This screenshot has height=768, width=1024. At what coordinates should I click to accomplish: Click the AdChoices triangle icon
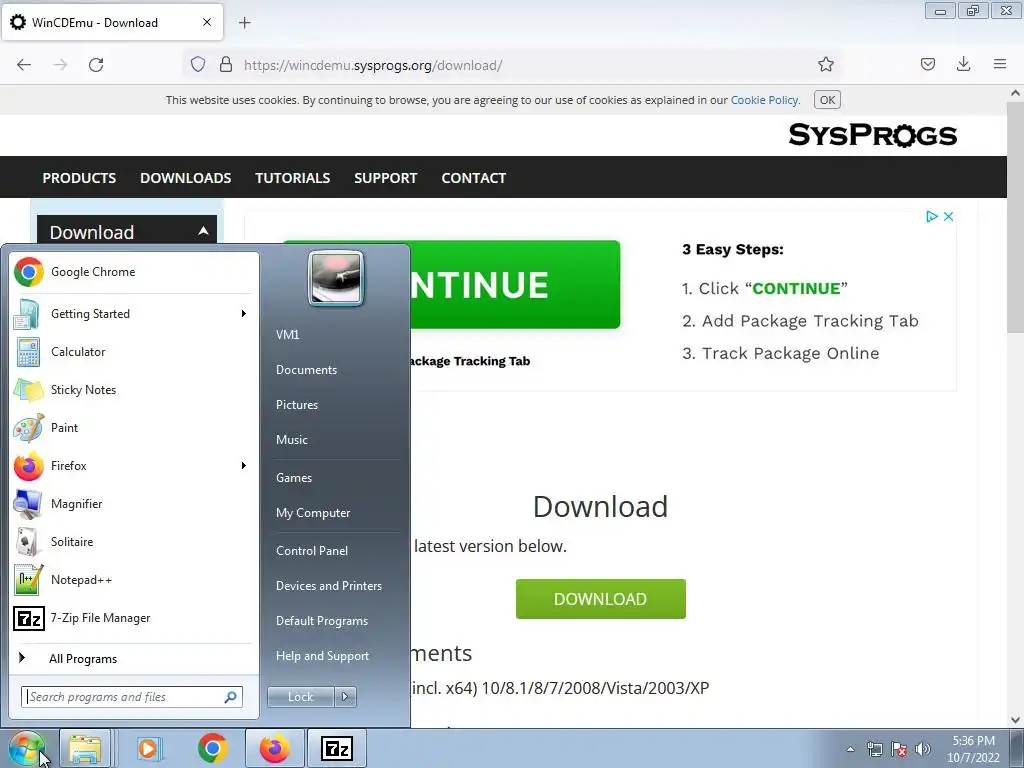[x=932, y=216]
